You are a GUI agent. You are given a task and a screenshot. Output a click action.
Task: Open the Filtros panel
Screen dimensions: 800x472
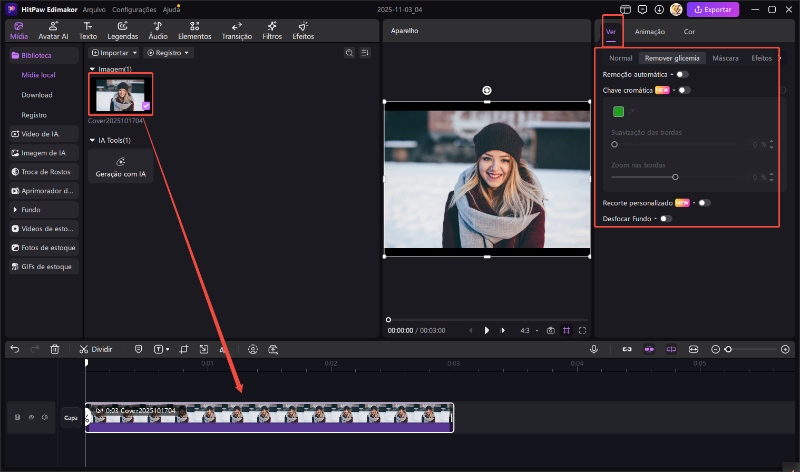coord(272,31)
